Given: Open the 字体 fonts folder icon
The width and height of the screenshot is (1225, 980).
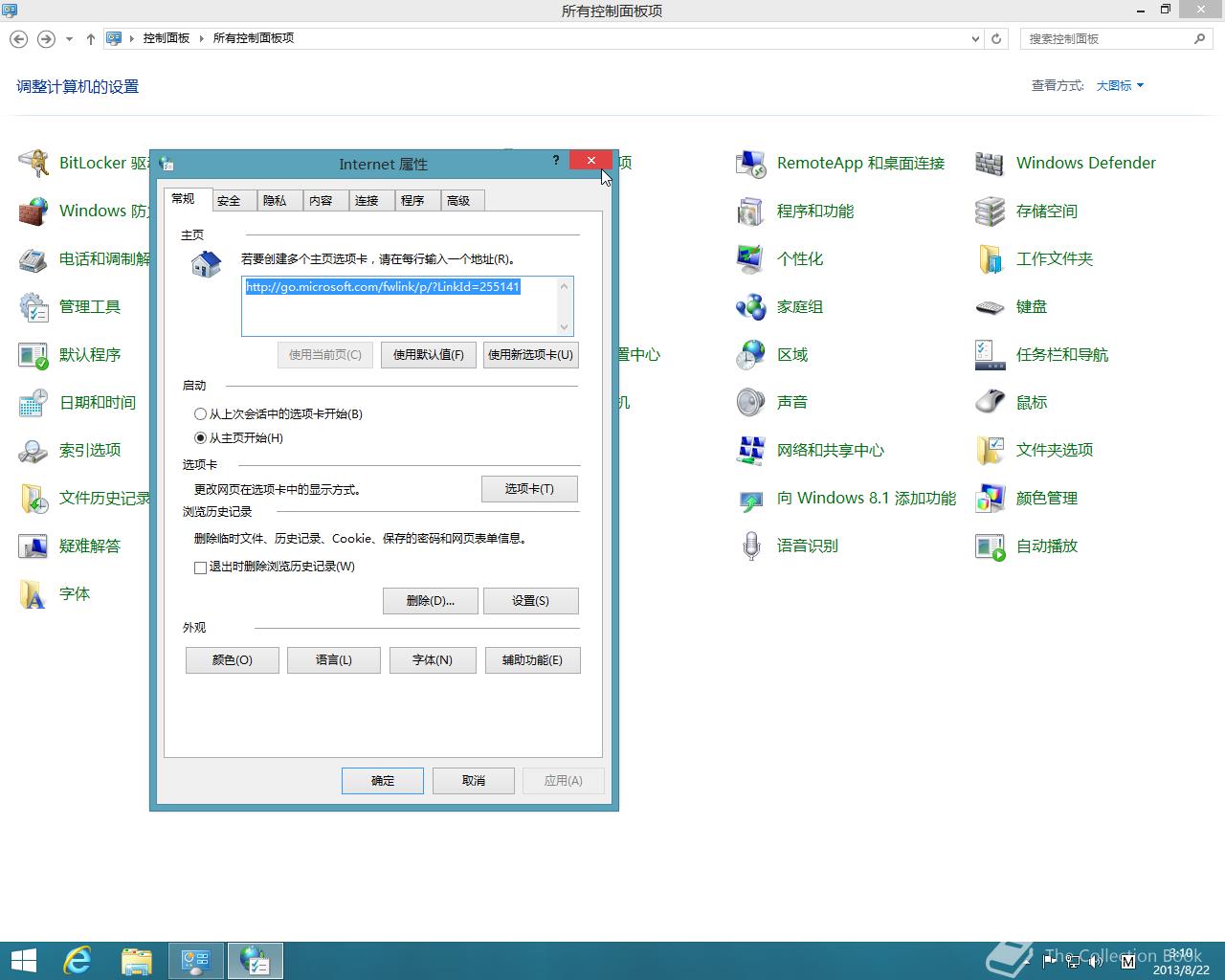Looking at the screenshot, I should [x=33, y=593].
